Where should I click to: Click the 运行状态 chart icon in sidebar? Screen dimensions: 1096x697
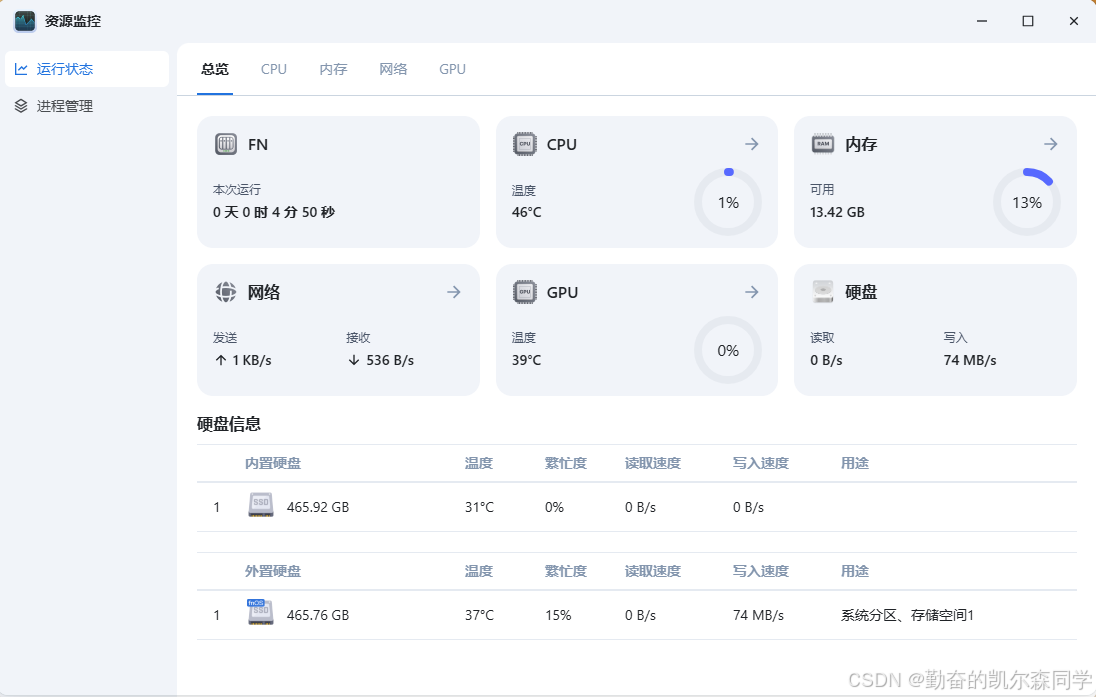(21, 69)
